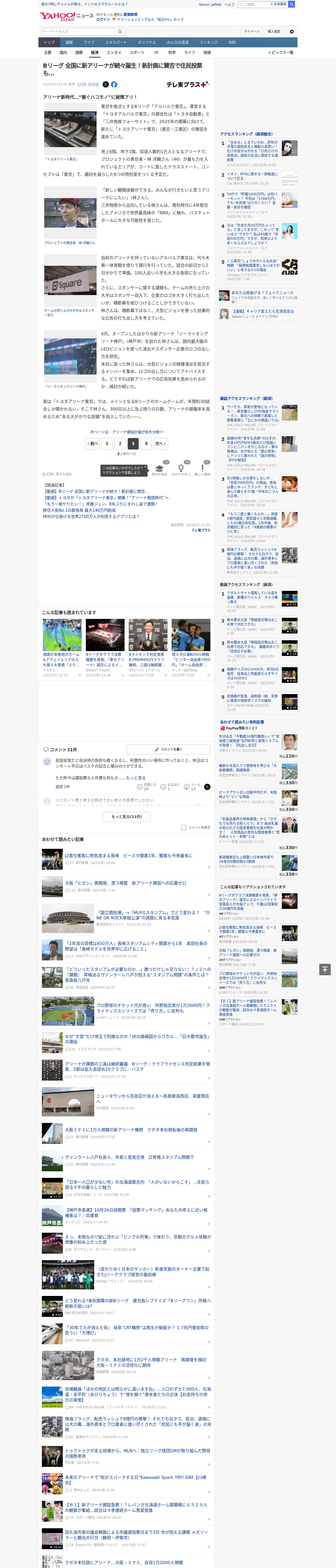Open the ジーライオンアリーナ神戸 photo
Screen dimensions: 336x1568
tap(70, 357)
